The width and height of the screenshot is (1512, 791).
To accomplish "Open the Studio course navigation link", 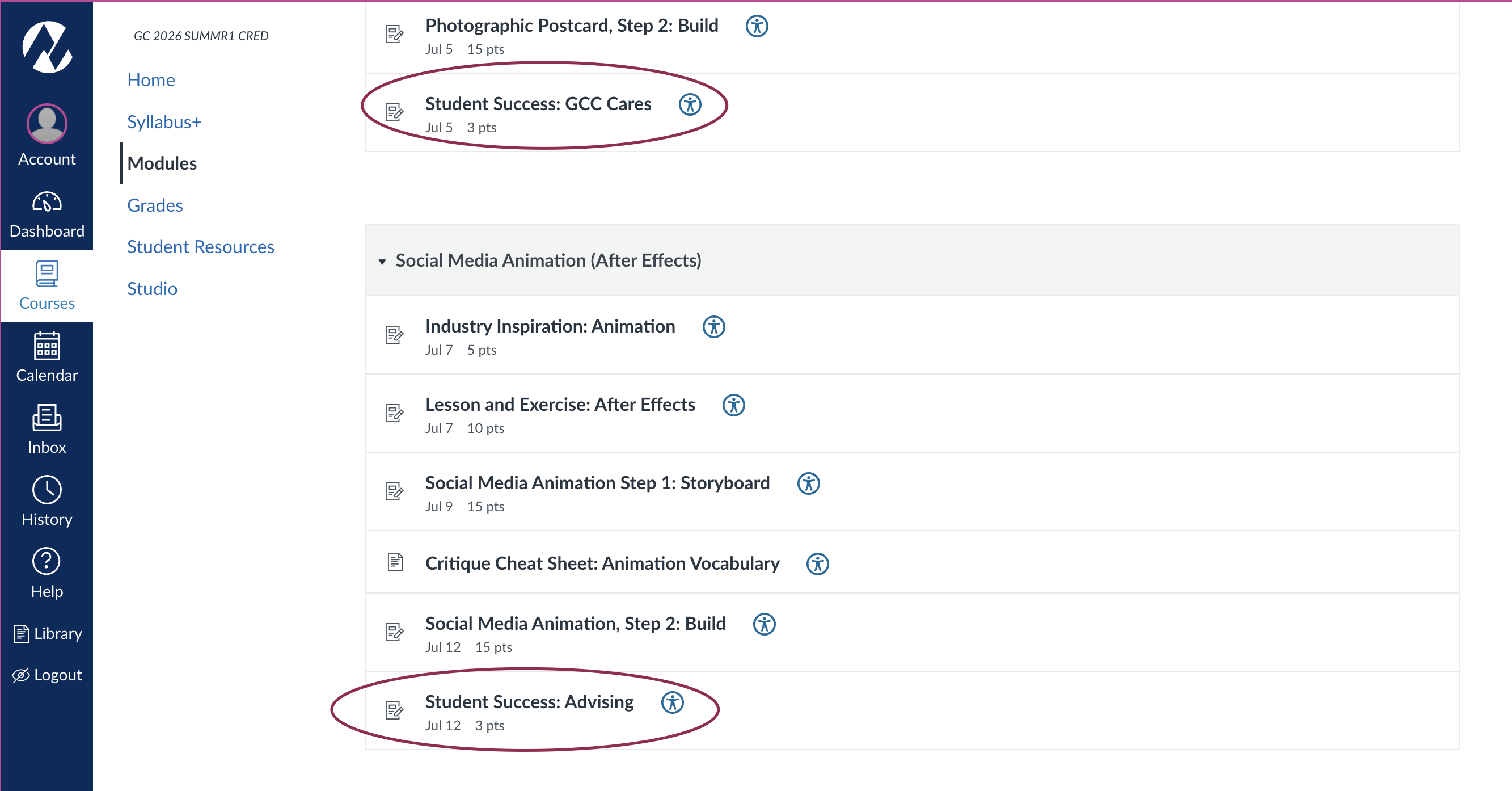I will 152,288.
